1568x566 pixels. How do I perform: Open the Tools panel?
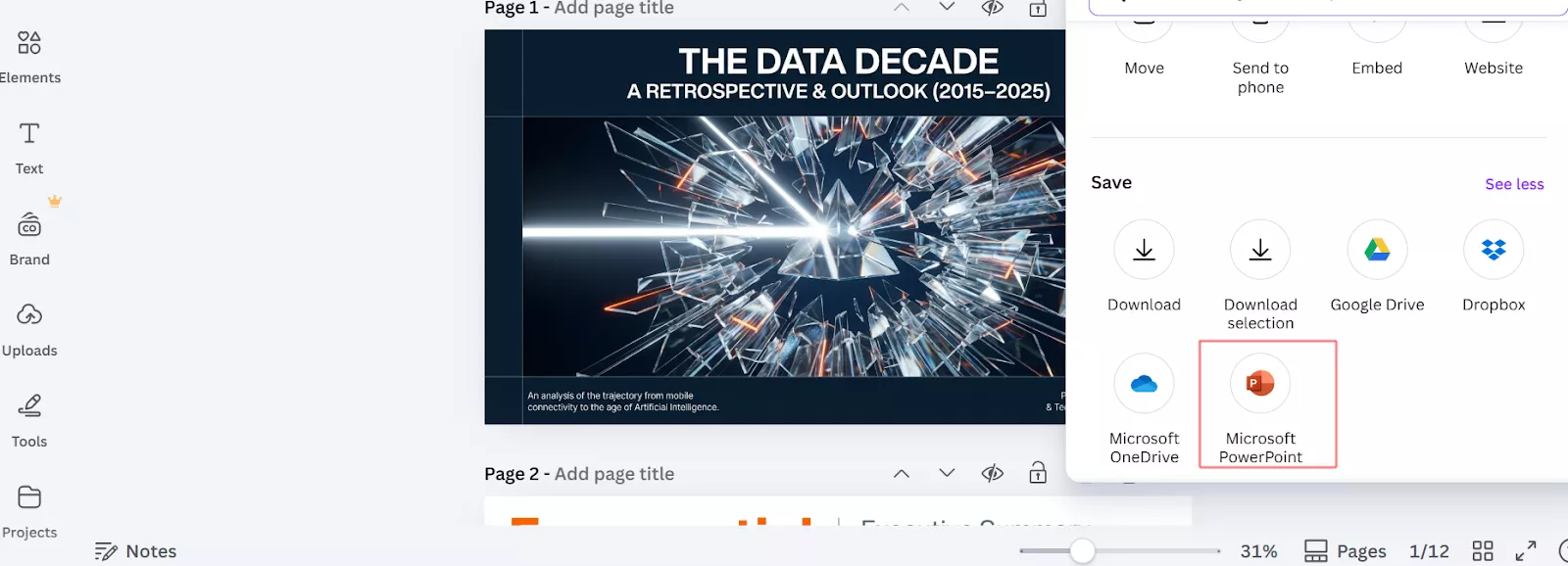29,421
